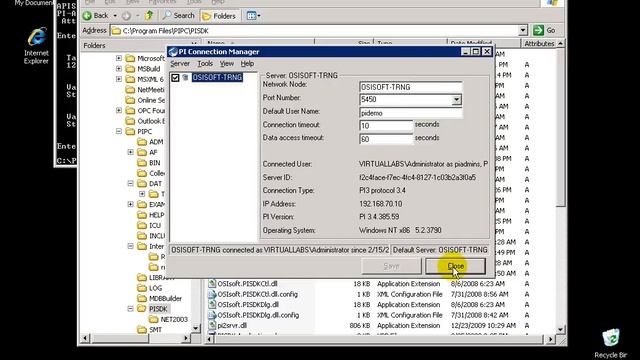
Task: Toggle the Folders pane button
Action: 220,16
